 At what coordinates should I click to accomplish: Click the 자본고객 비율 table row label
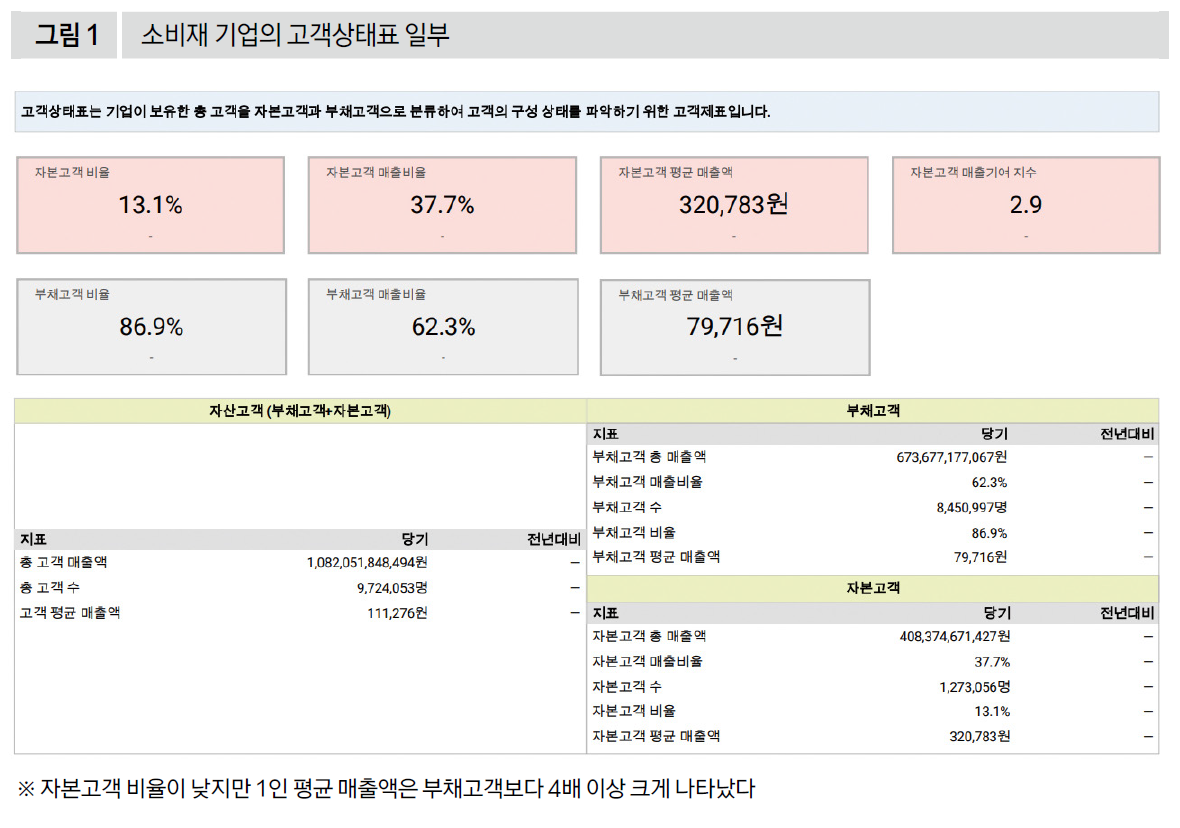(634, 711)
